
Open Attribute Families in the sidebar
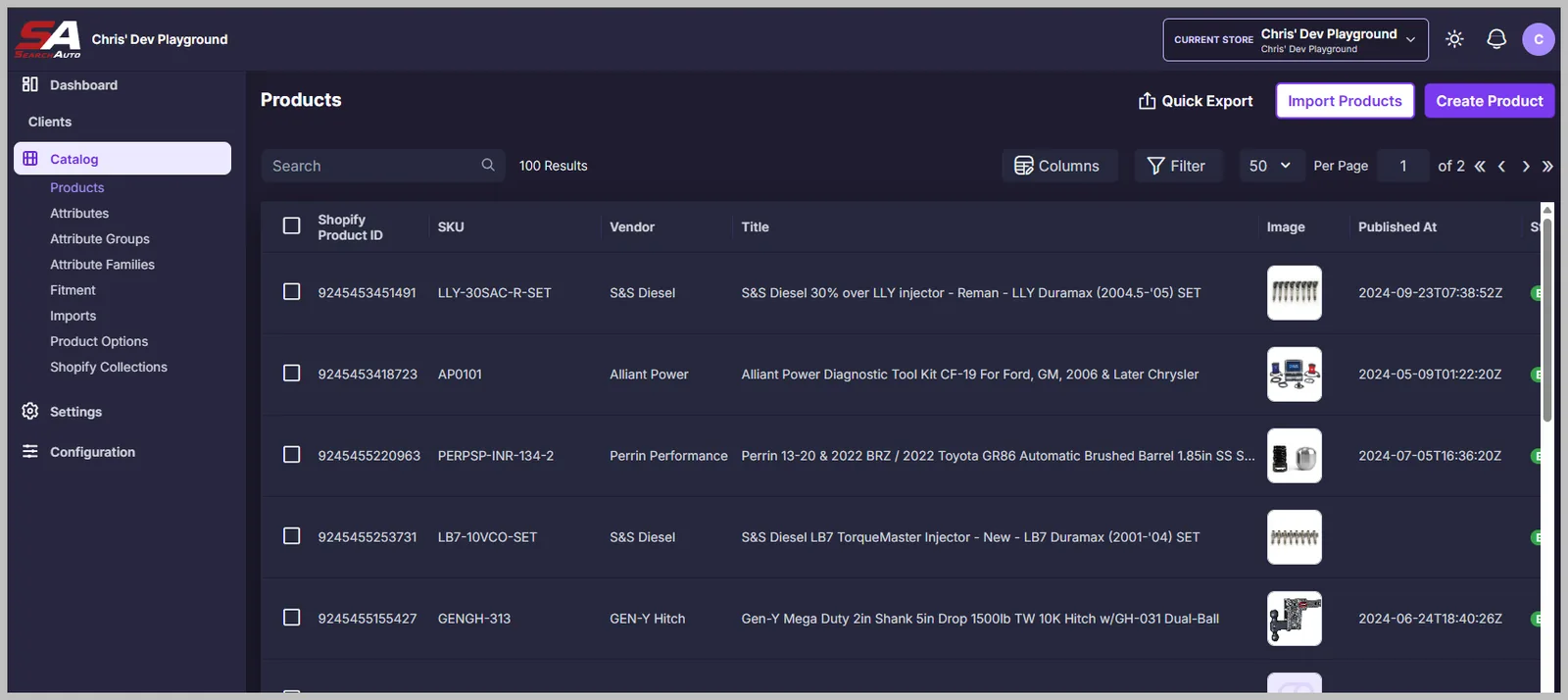(102, 264)
